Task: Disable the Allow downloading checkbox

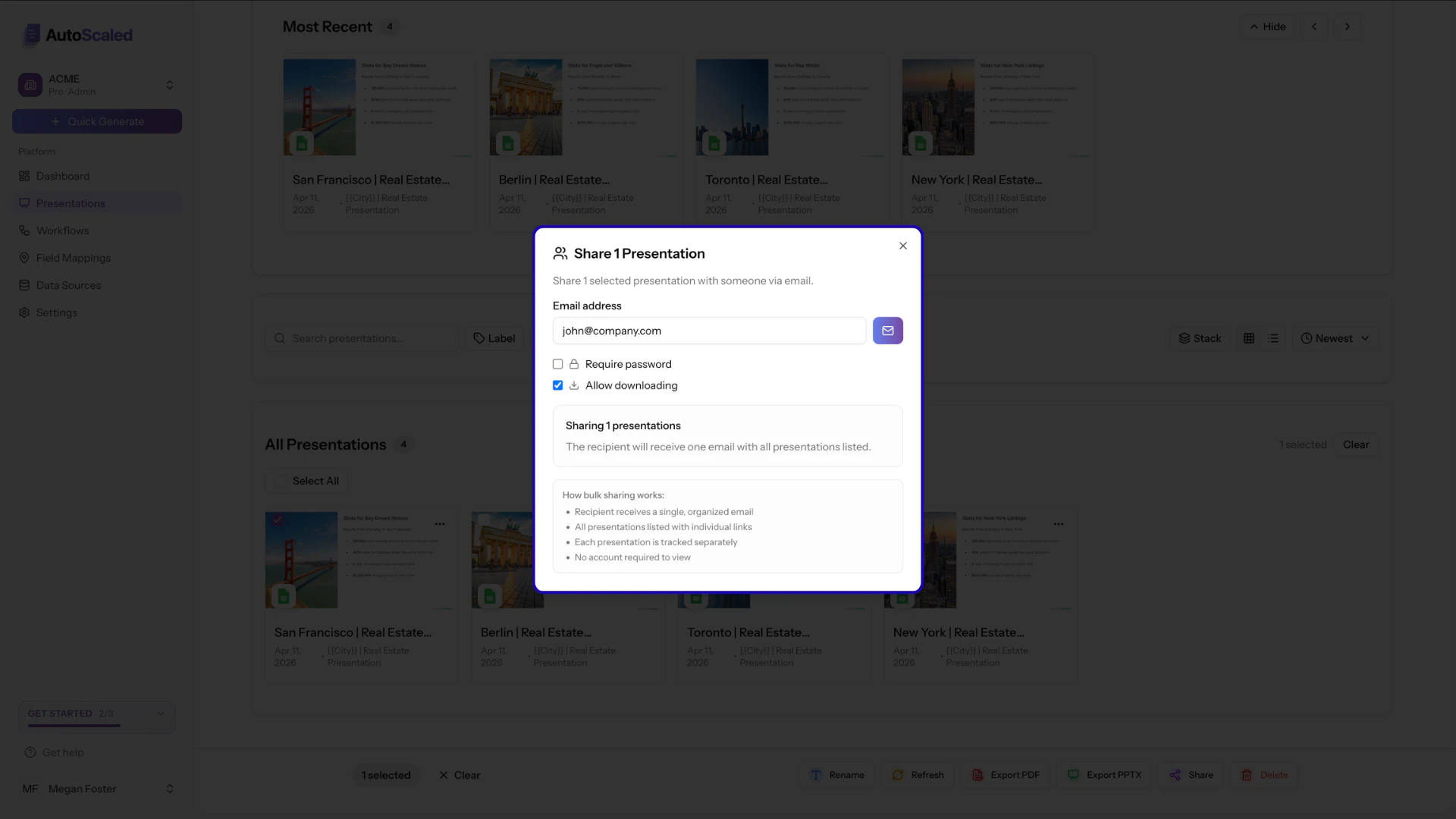Action: [x=558, y=385]
